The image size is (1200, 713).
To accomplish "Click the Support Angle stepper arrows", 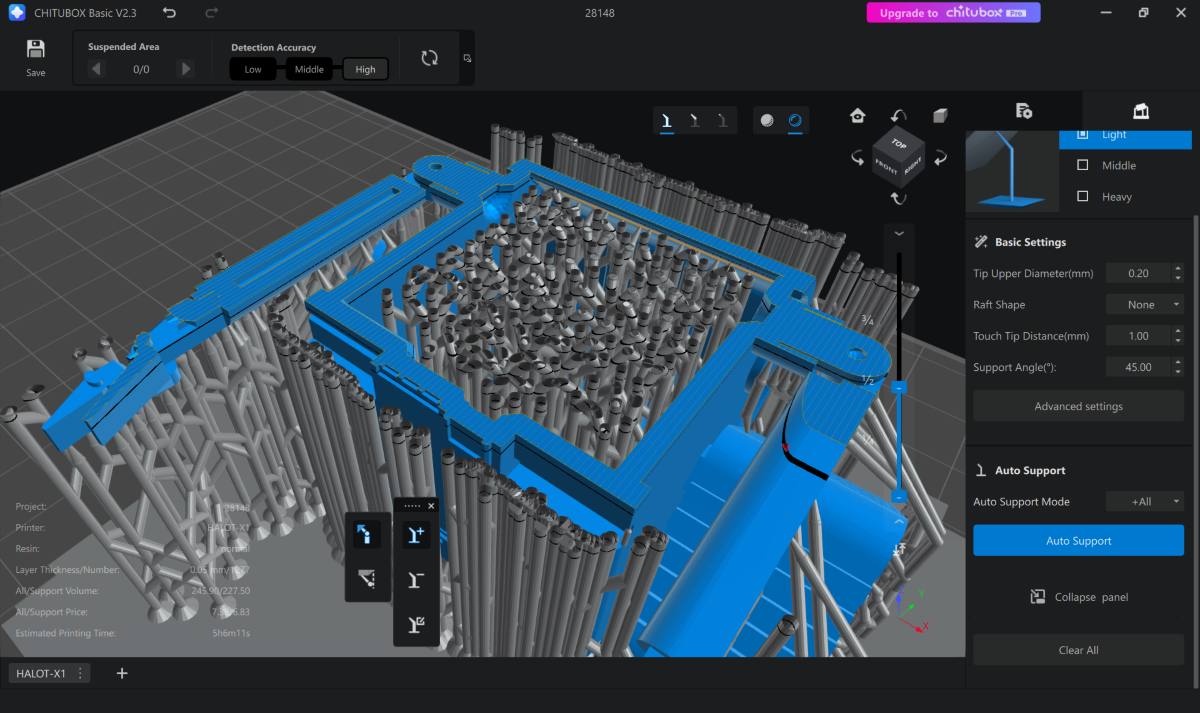I will click(x=1177, y=367).
